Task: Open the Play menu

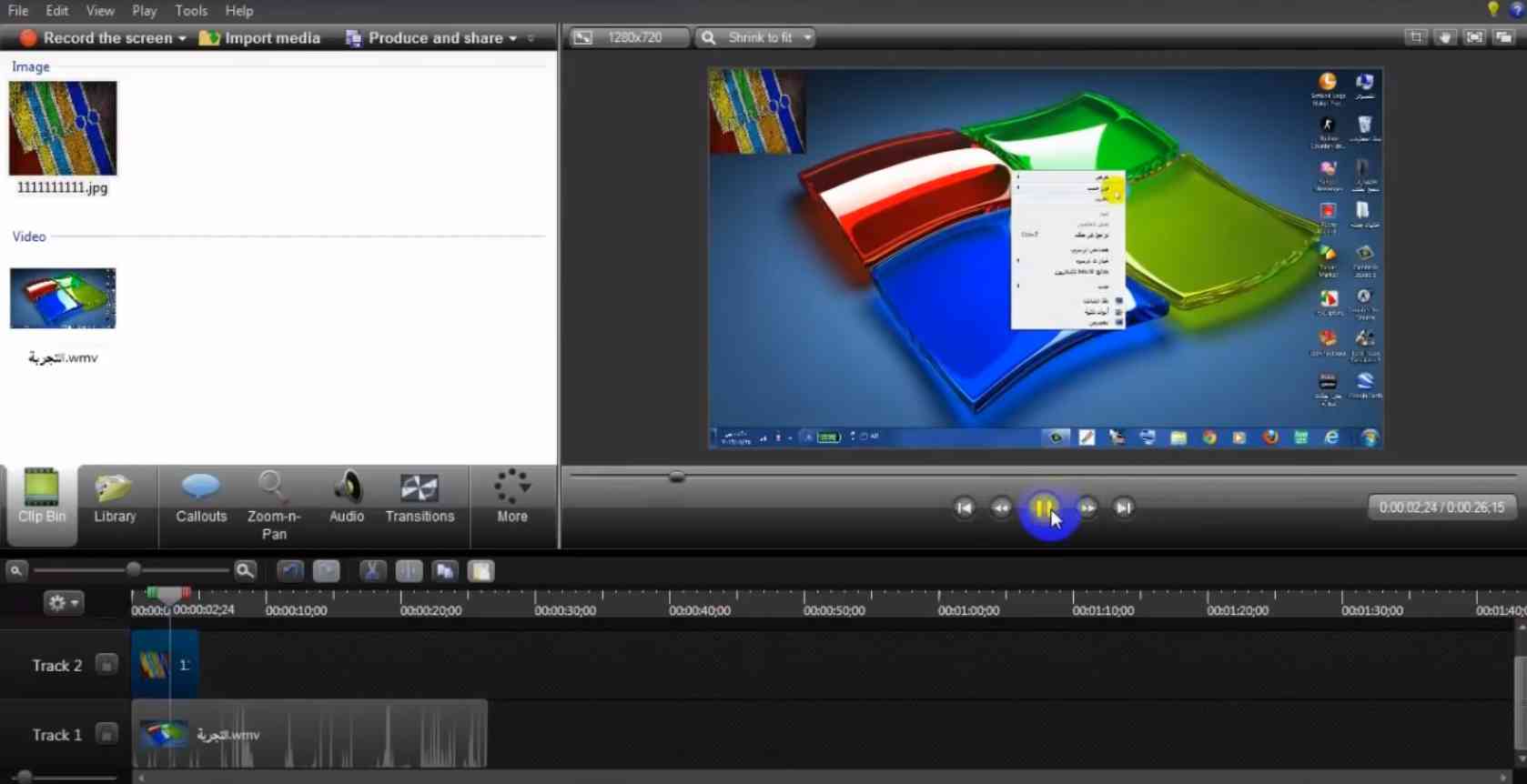Action: pos(144,11)
